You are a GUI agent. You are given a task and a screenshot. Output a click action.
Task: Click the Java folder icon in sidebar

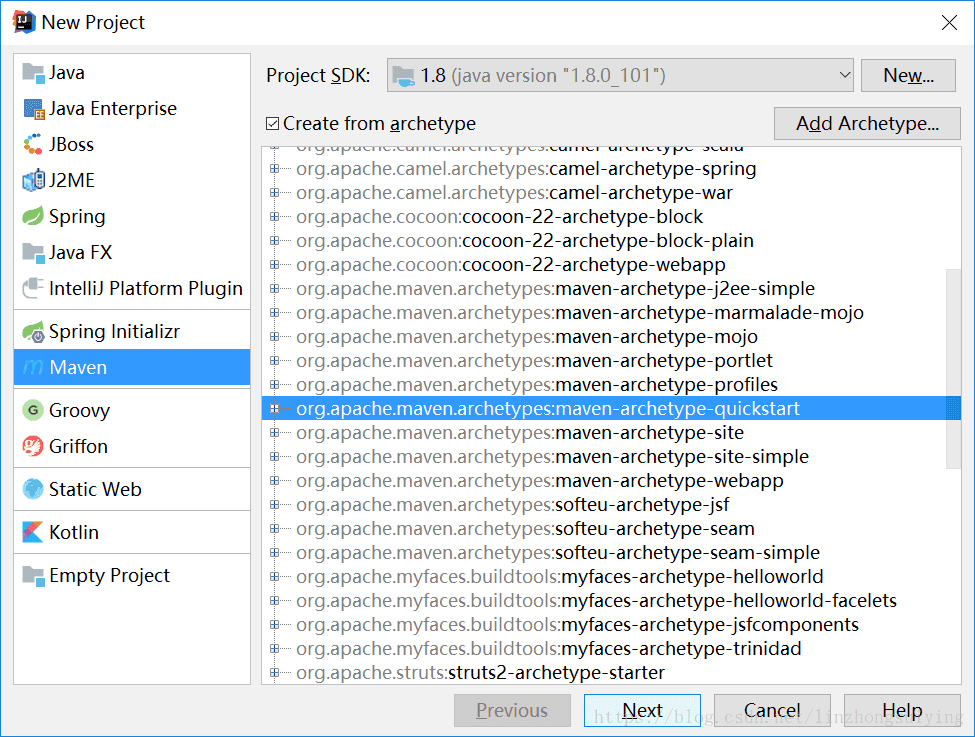coord(33,73)
